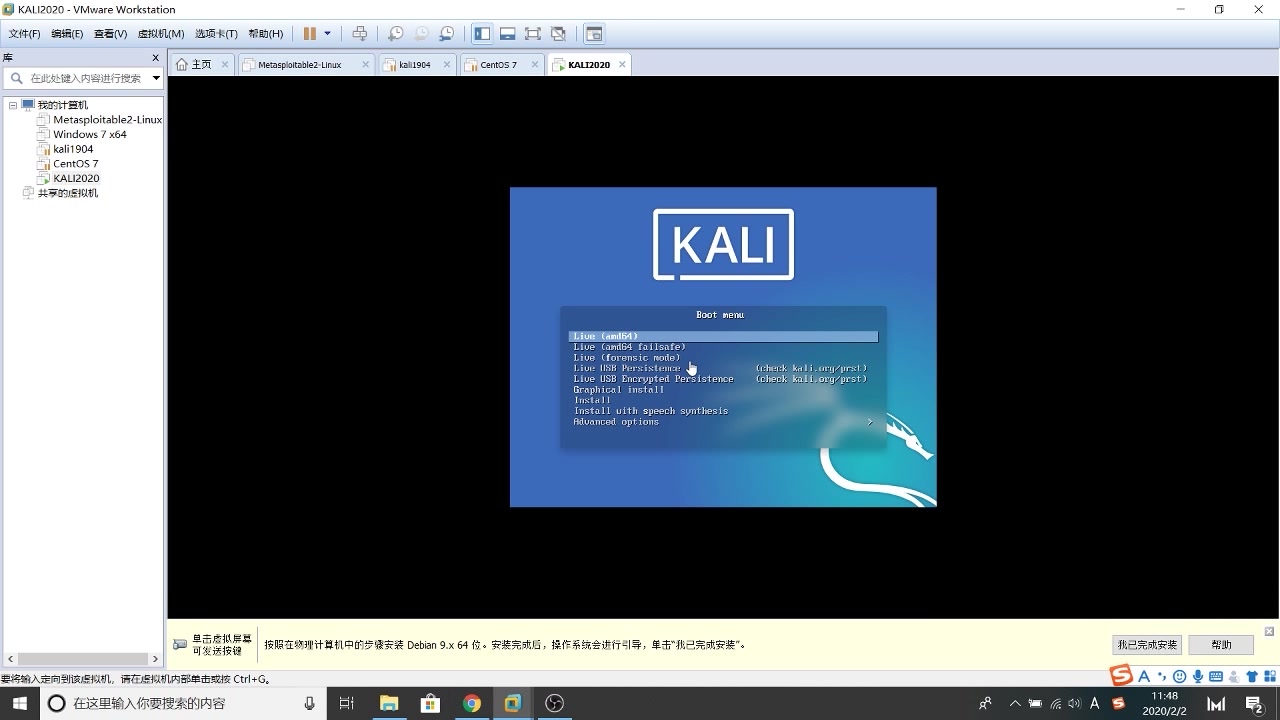The image size is (1280, 720).
Task: Open File Explorer from the taskbar
Action: click(389, 703)
